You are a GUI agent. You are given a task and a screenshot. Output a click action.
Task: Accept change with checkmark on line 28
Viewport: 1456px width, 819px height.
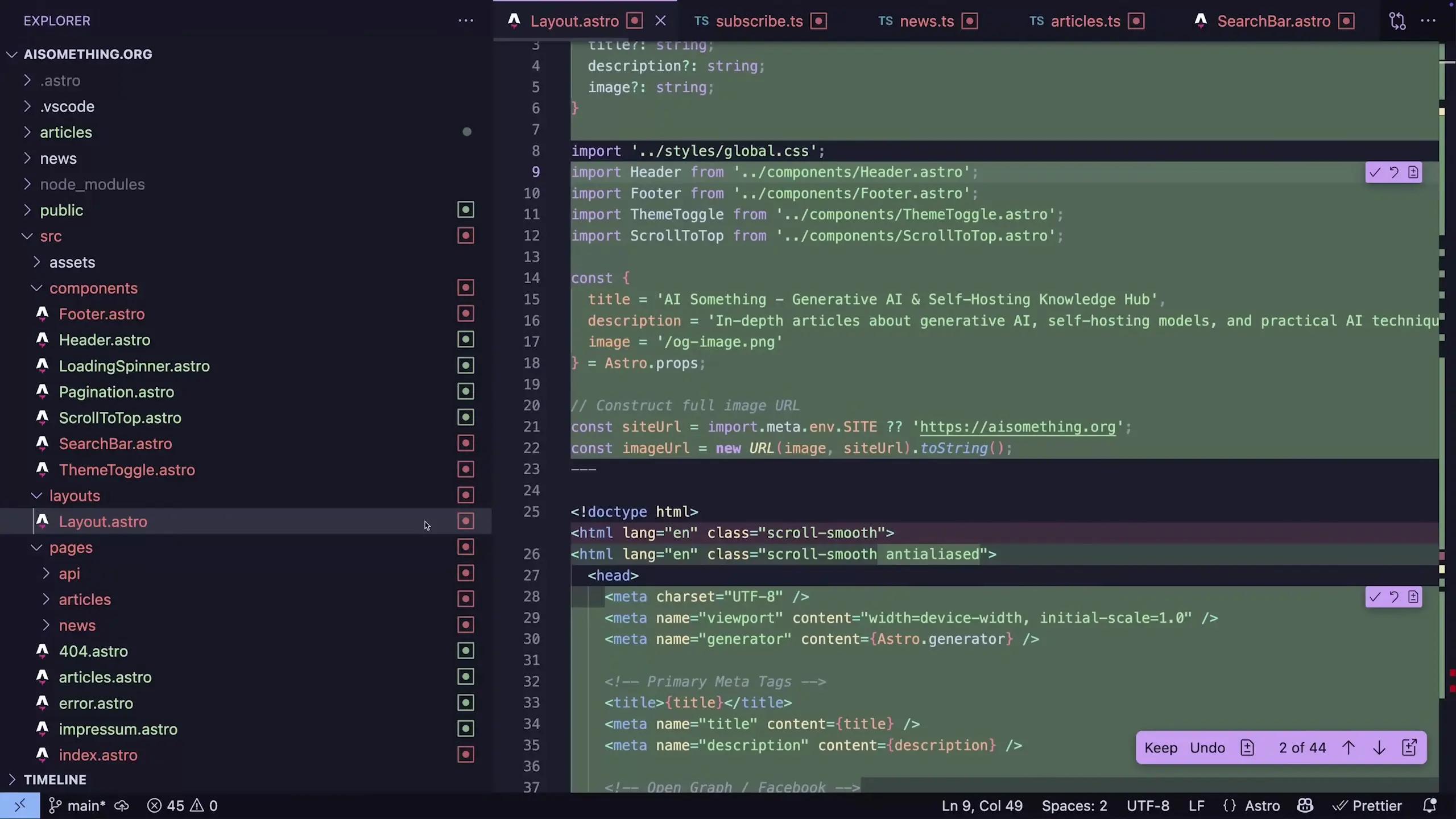pos(1375,597)
